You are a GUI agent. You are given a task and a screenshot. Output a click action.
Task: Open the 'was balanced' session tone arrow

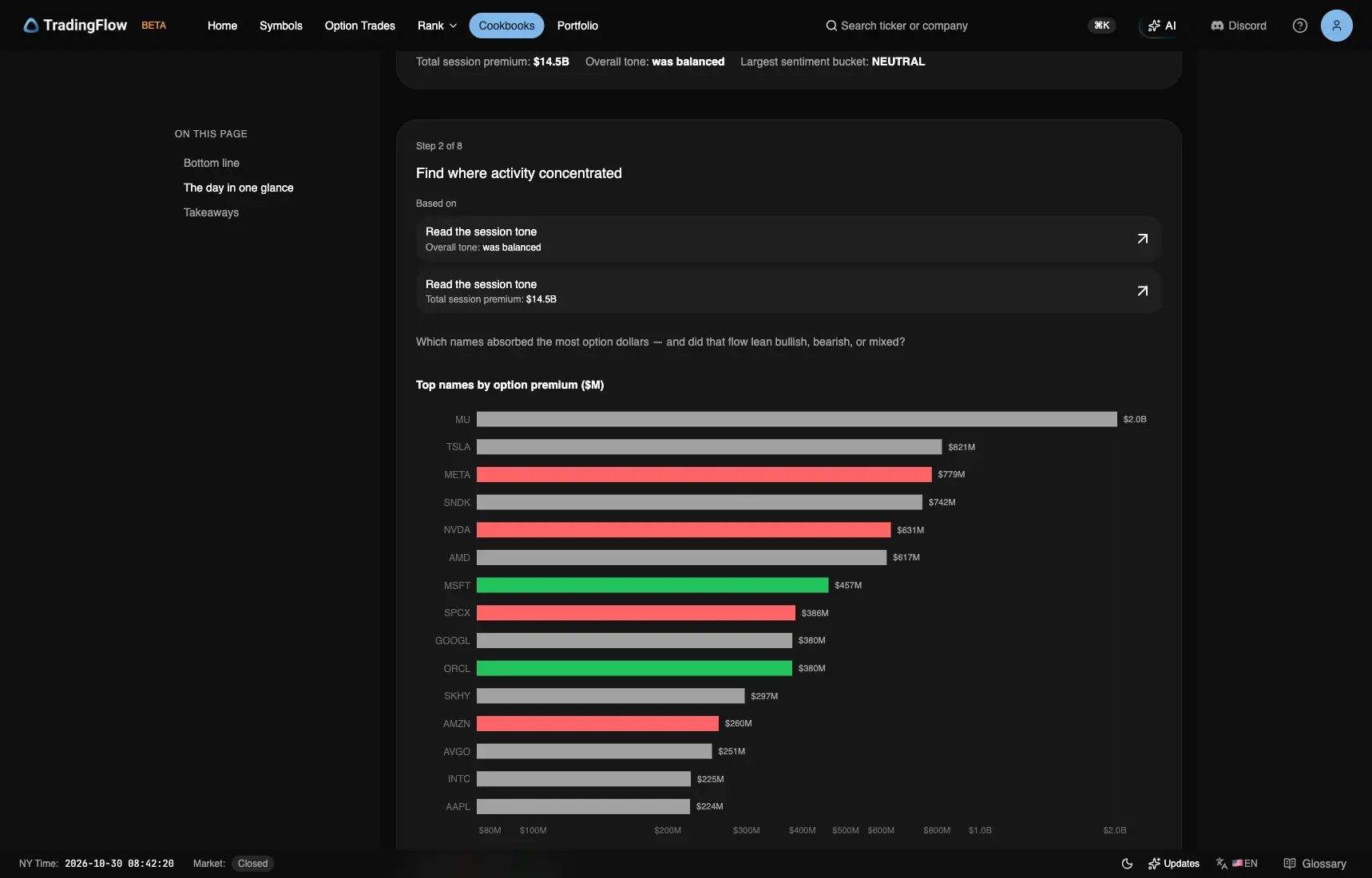point(1143,239)
